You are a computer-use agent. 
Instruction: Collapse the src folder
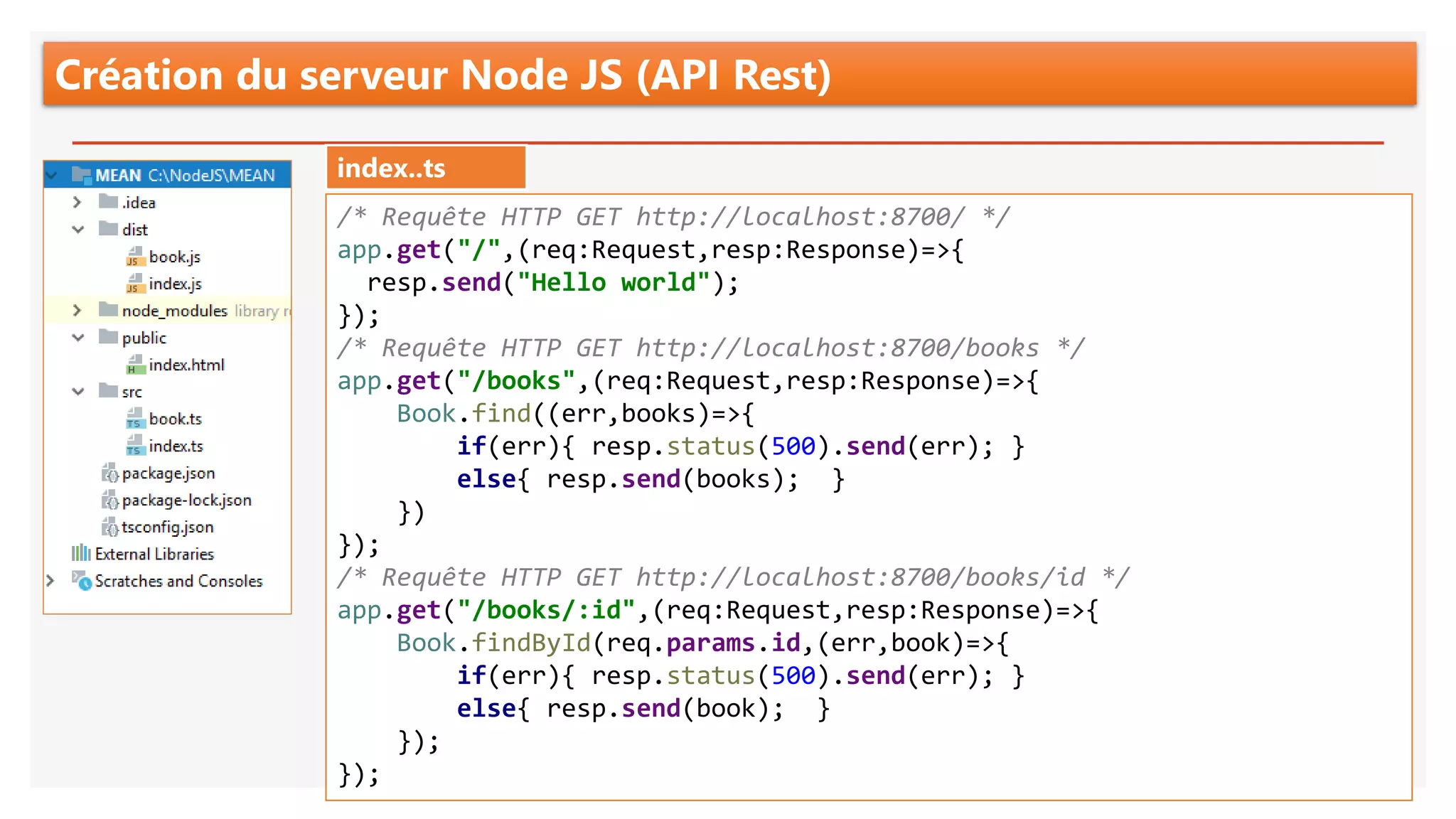tap(78, 391)
